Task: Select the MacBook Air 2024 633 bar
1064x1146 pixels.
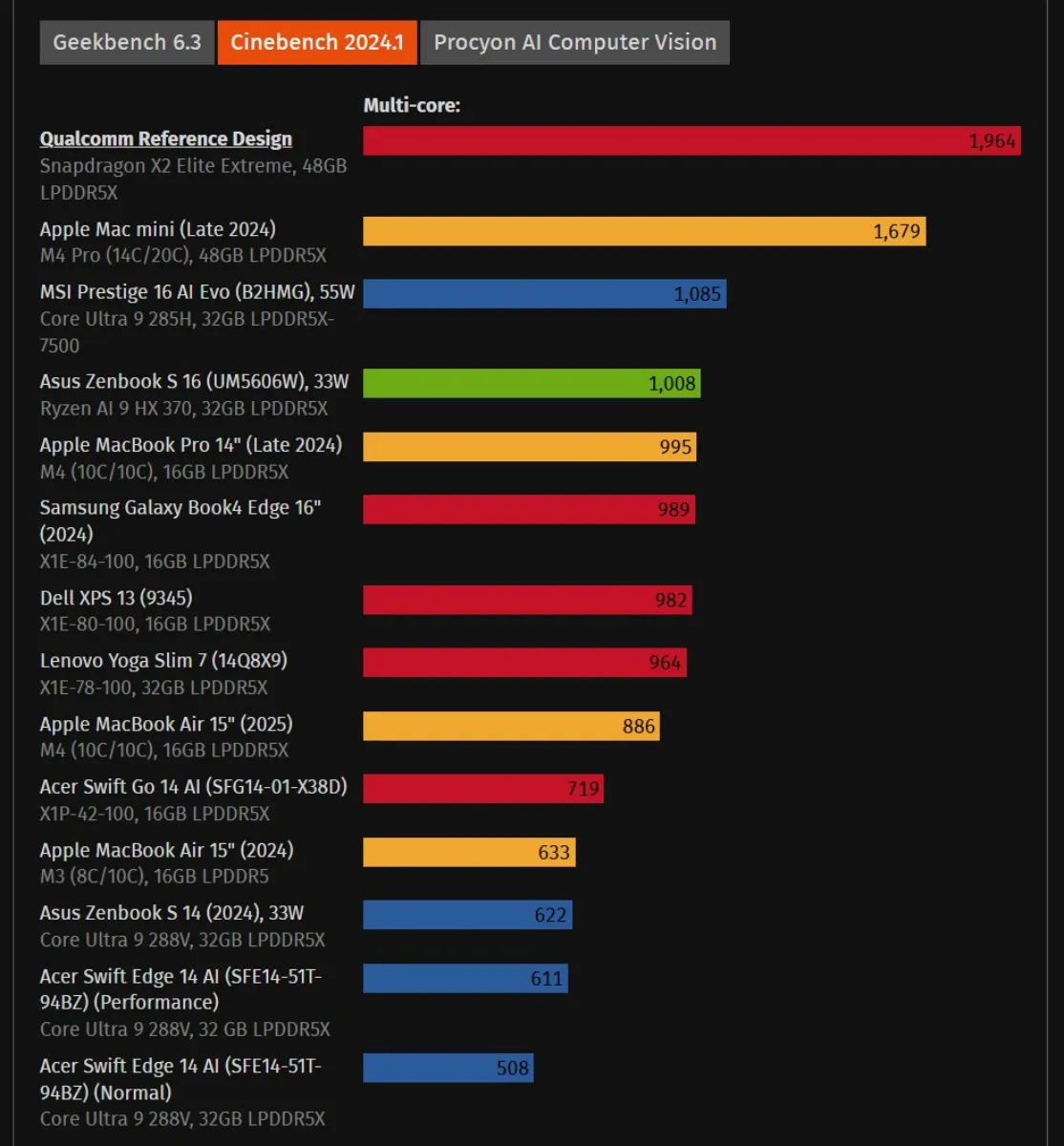Action: [468, 852]
